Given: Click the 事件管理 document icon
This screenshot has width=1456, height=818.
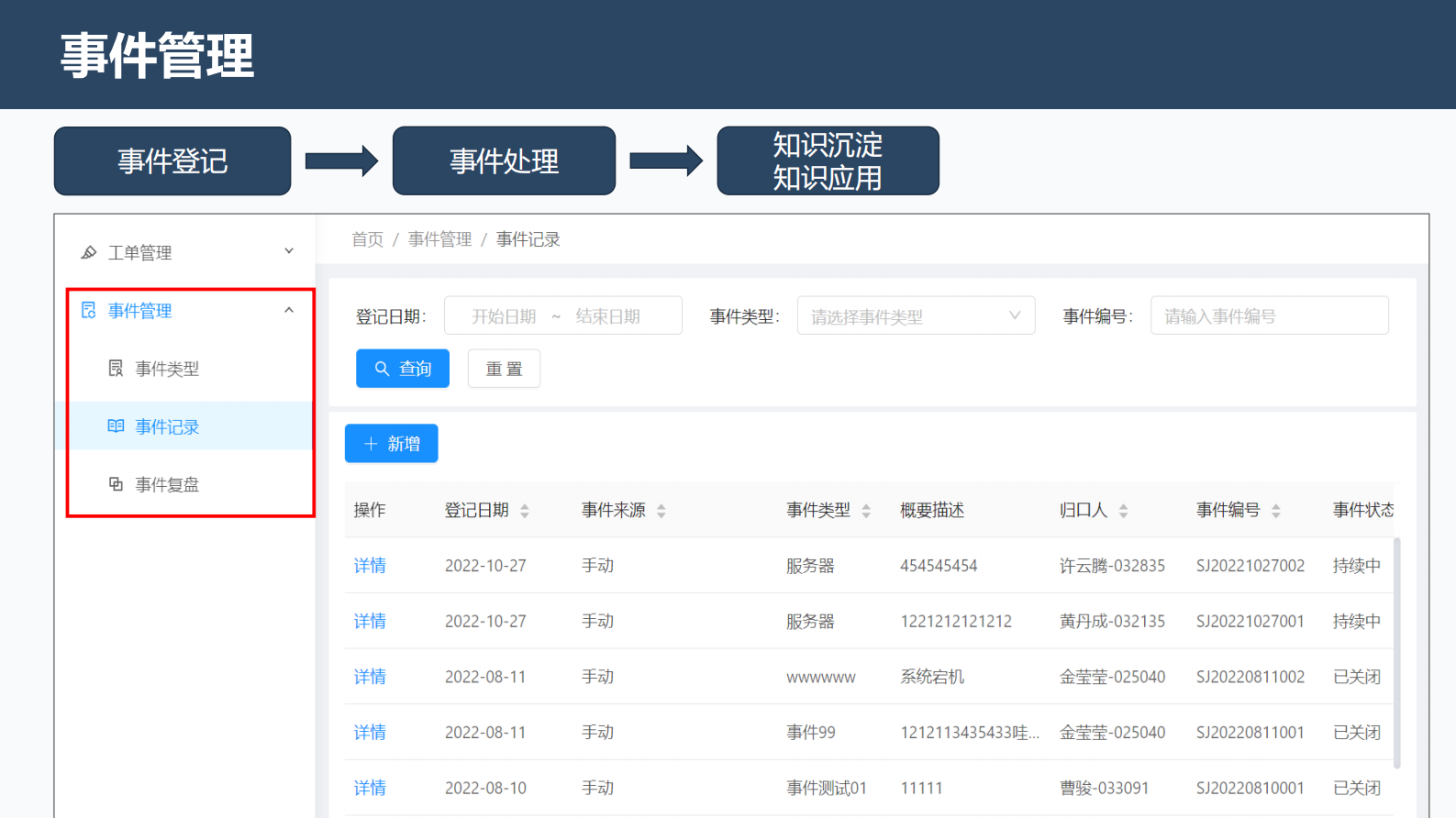Looking at the screenshot, I should pyautogui.click(x=89, y=311).
